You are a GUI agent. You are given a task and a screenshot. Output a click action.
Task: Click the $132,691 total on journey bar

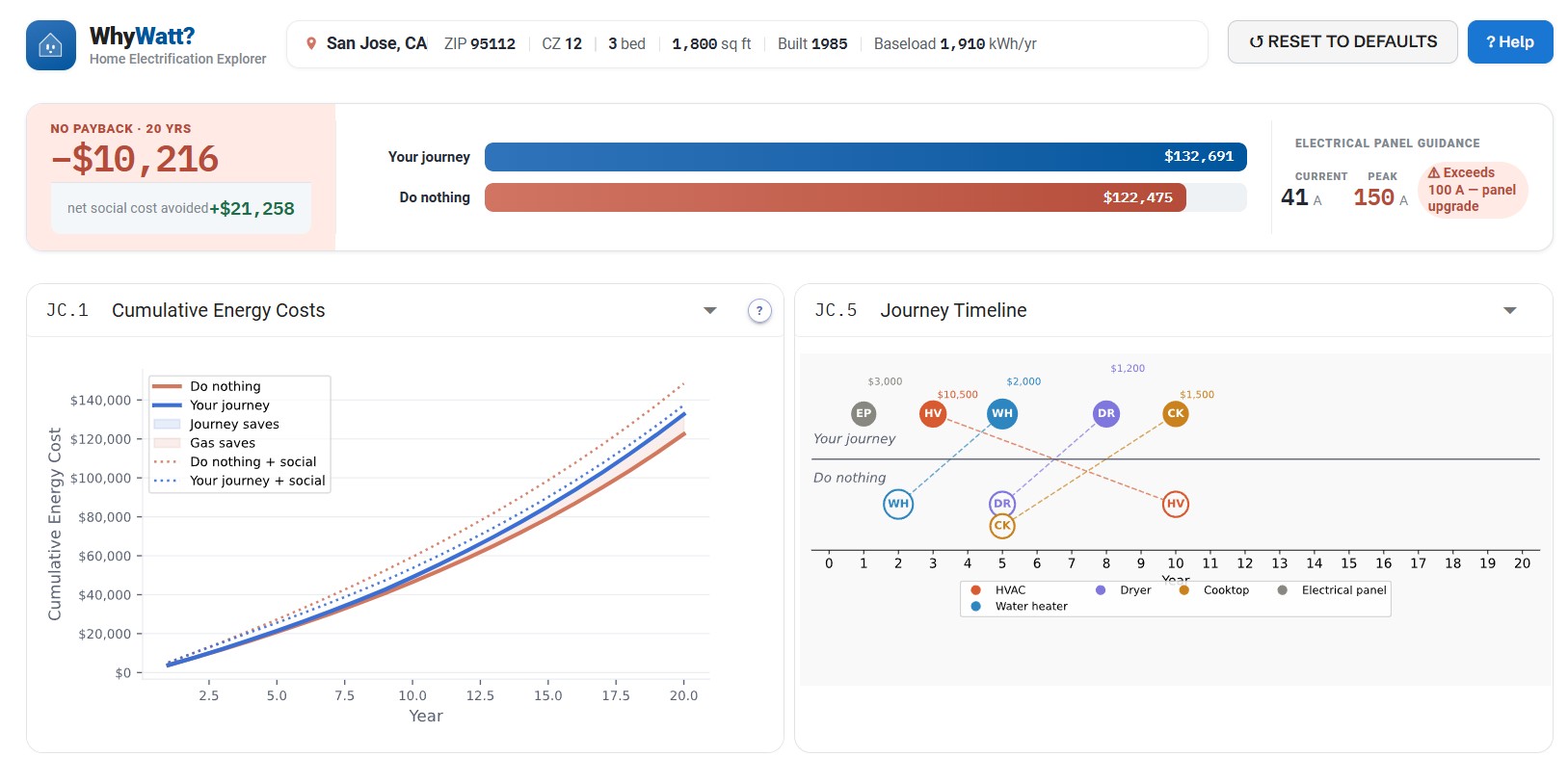(x=1199, y=156)
